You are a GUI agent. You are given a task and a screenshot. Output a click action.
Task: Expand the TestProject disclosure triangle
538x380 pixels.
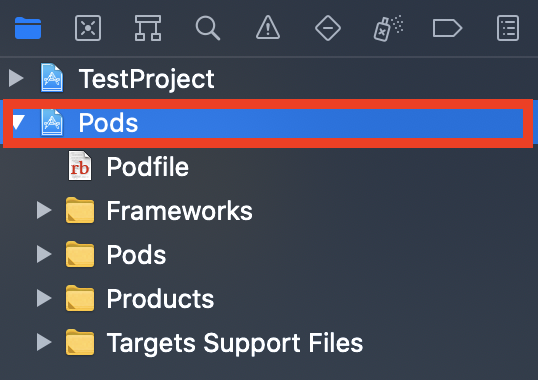coord(16,78)
